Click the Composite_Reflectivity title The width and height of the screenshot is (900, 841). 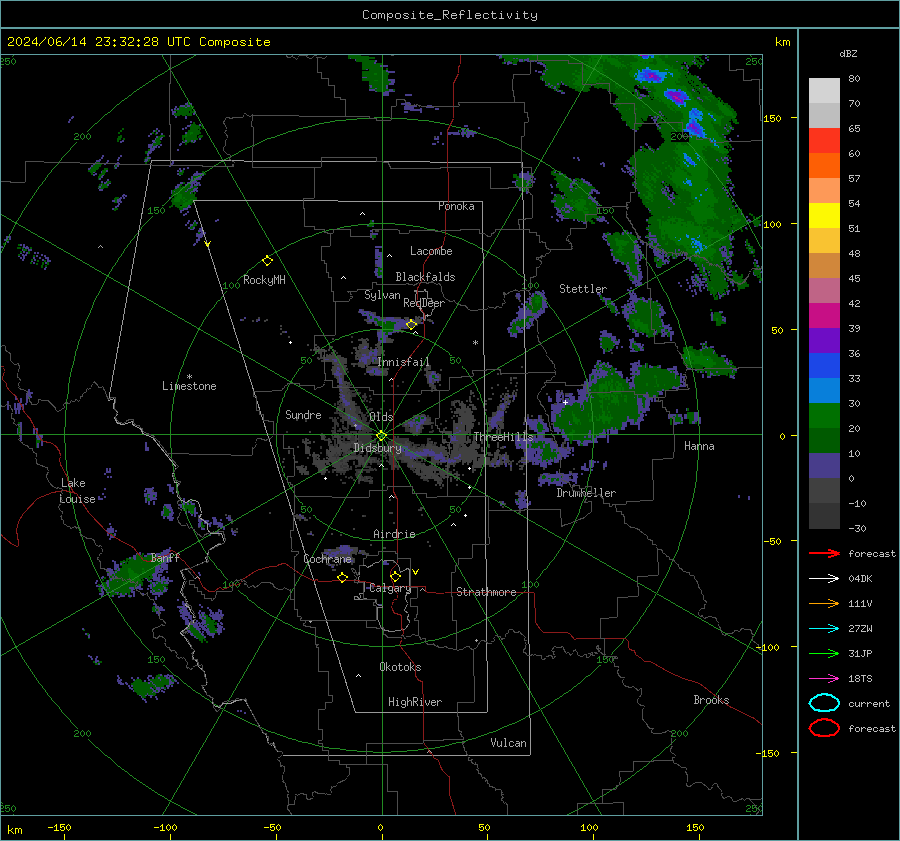(450, 15)
